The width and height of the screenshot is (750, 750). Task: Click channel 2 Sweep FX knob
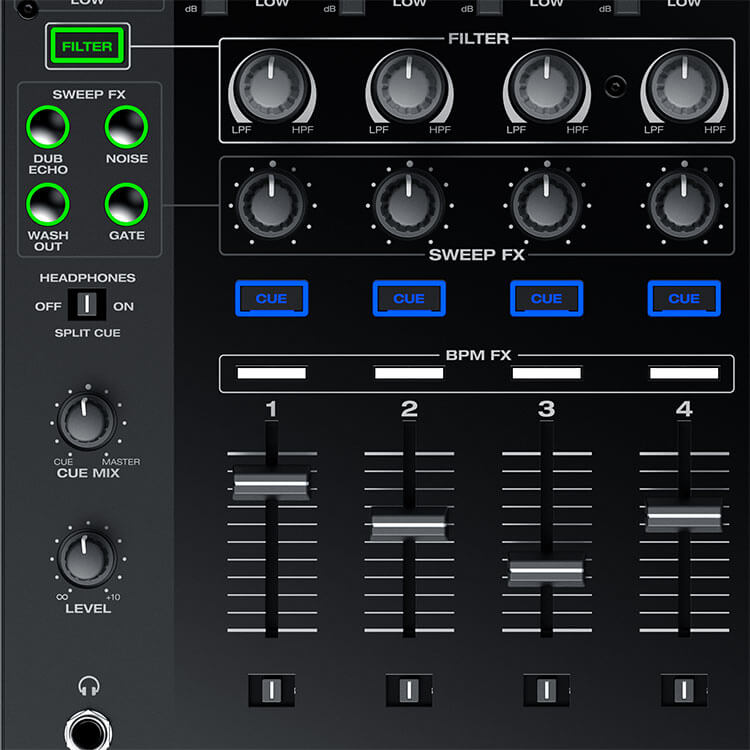click(409, 203)
